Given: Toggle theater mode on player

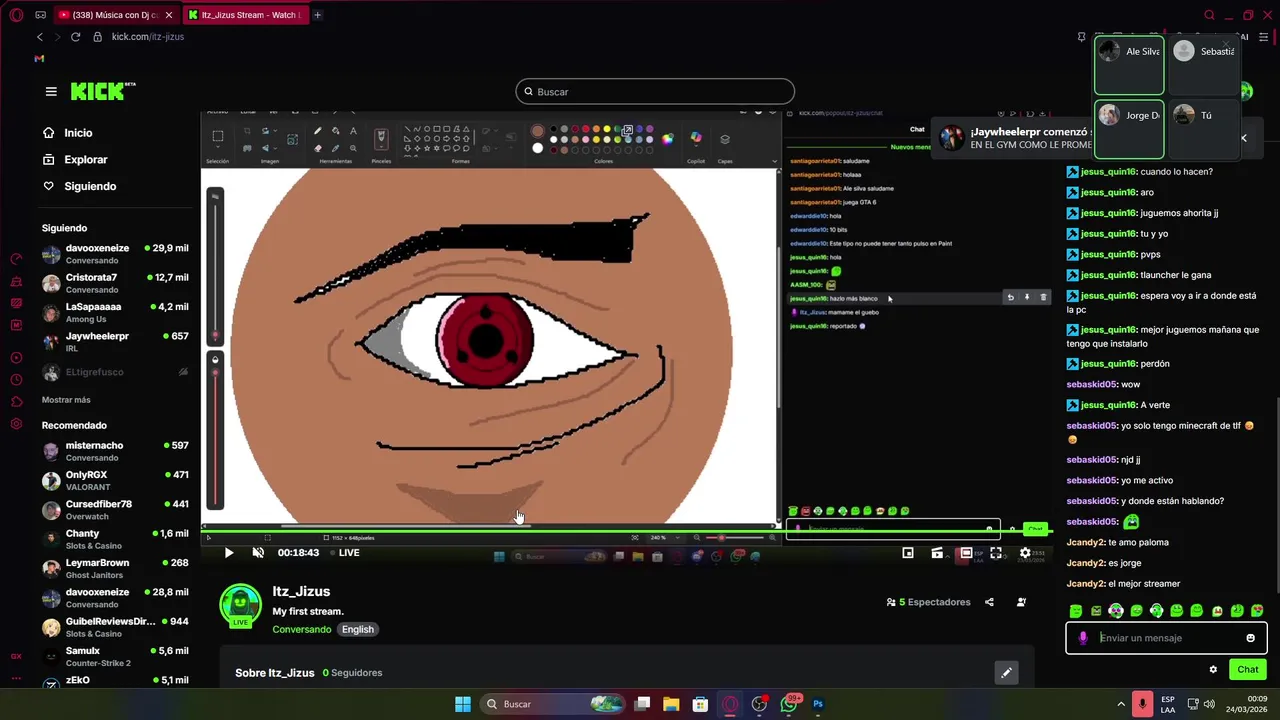Looking at the screenshot, I should click(x=966, y=553).
